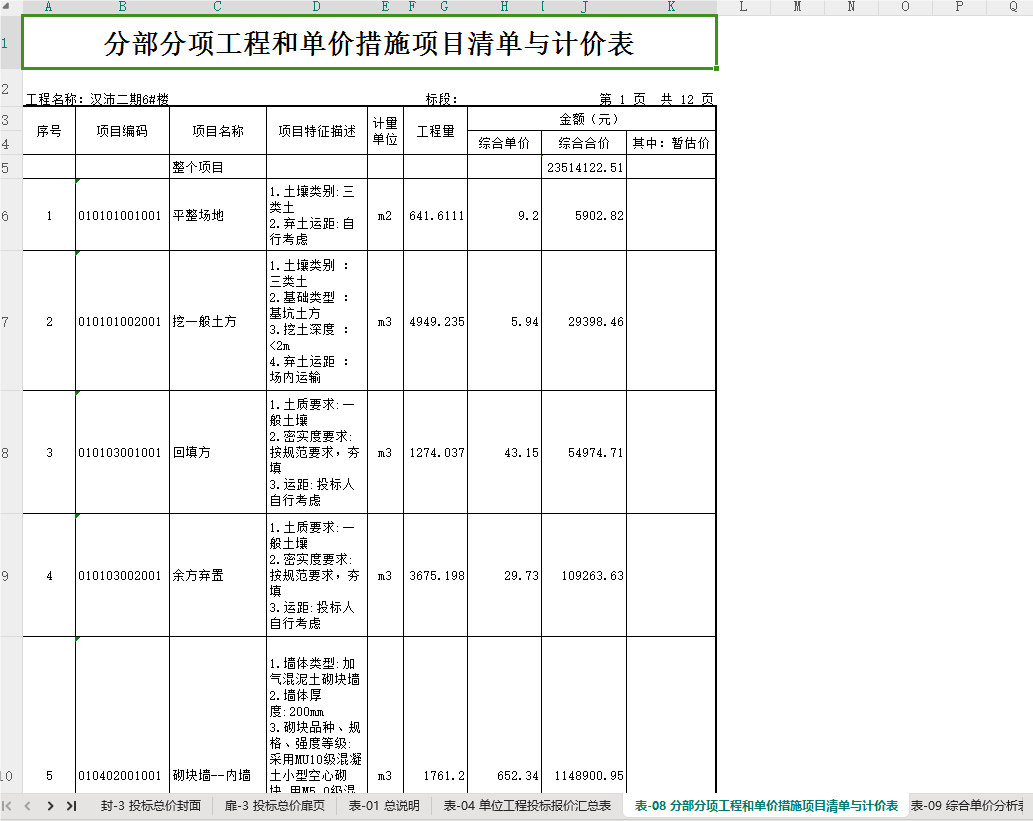Click the previous sheet arrow
The width and height of the screenshot is (1033, 821).
click(28, 805)
